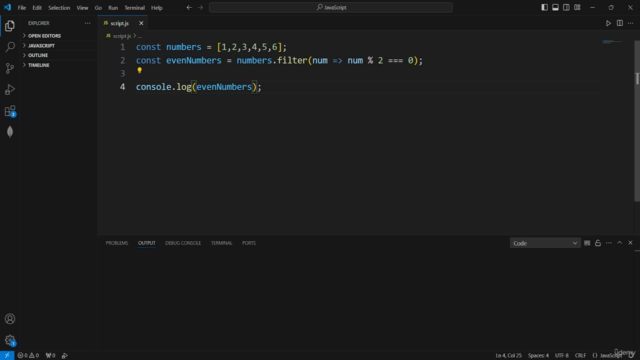Click Ln 4, Col 25 status item
Screen dimensions: 640x360
pos(509,356)
